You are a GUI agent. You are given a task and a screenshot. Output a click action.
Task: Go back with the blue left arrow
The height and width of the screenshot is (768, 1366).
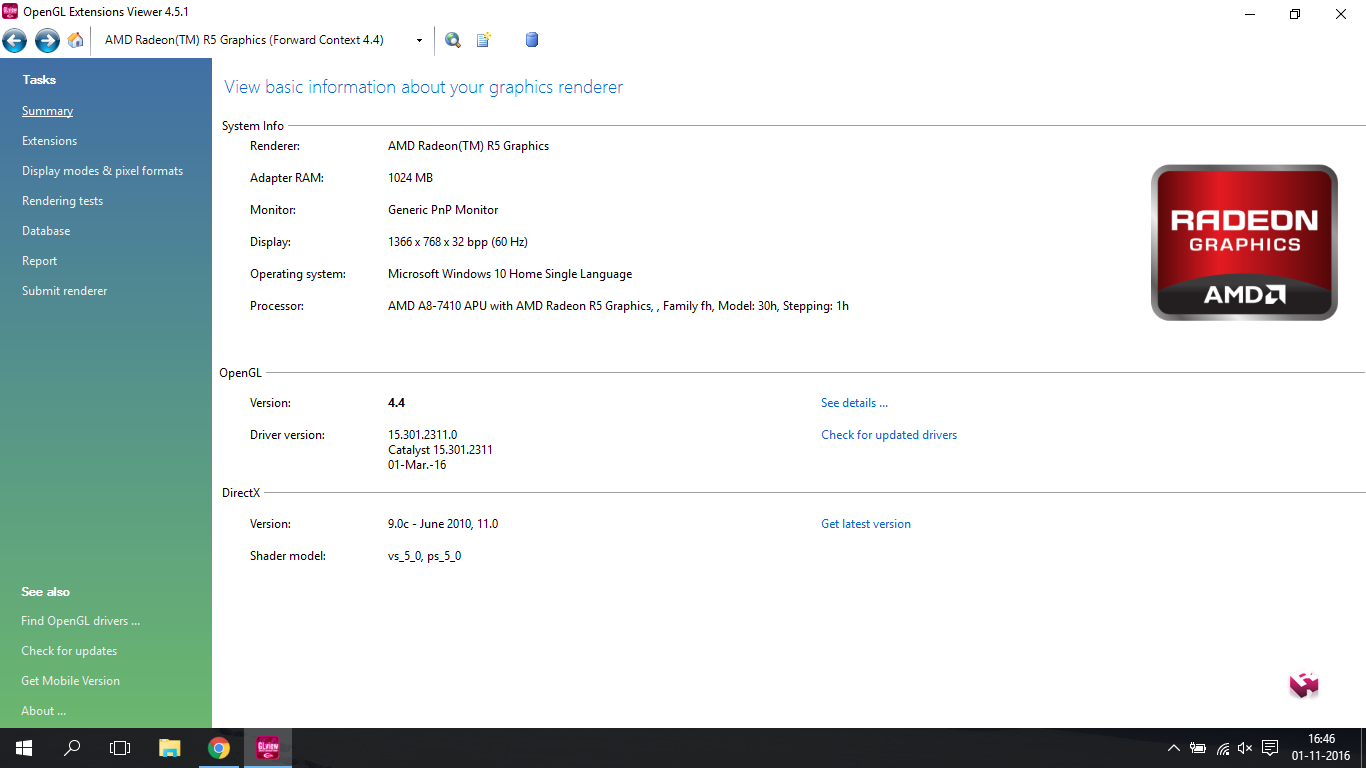click(15, 40)
